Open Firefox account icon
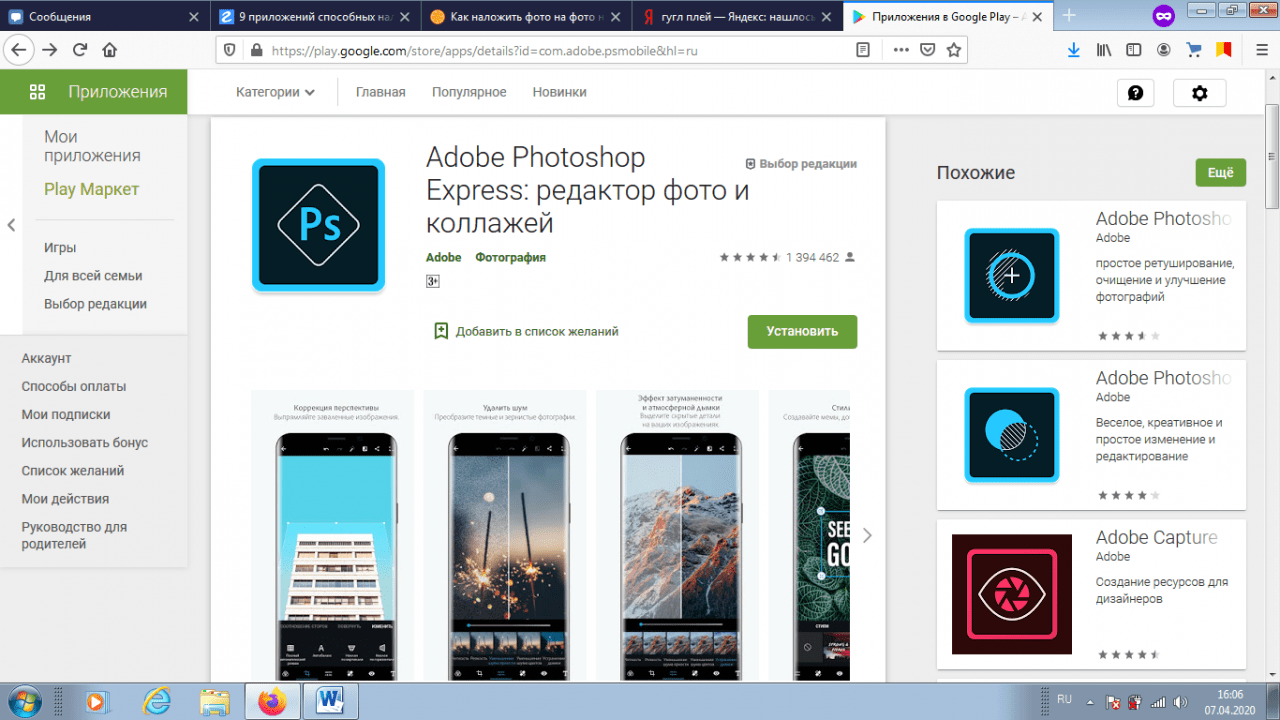 point(1164,50)
